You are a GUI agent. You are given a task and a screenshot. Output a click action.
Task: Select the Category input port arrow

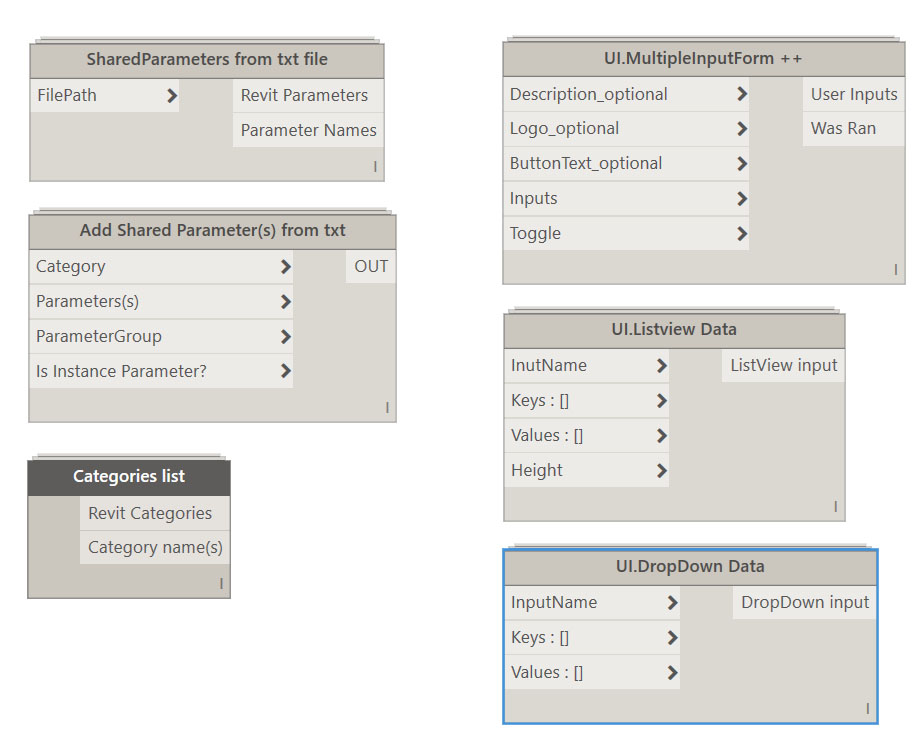pos(286,266)
